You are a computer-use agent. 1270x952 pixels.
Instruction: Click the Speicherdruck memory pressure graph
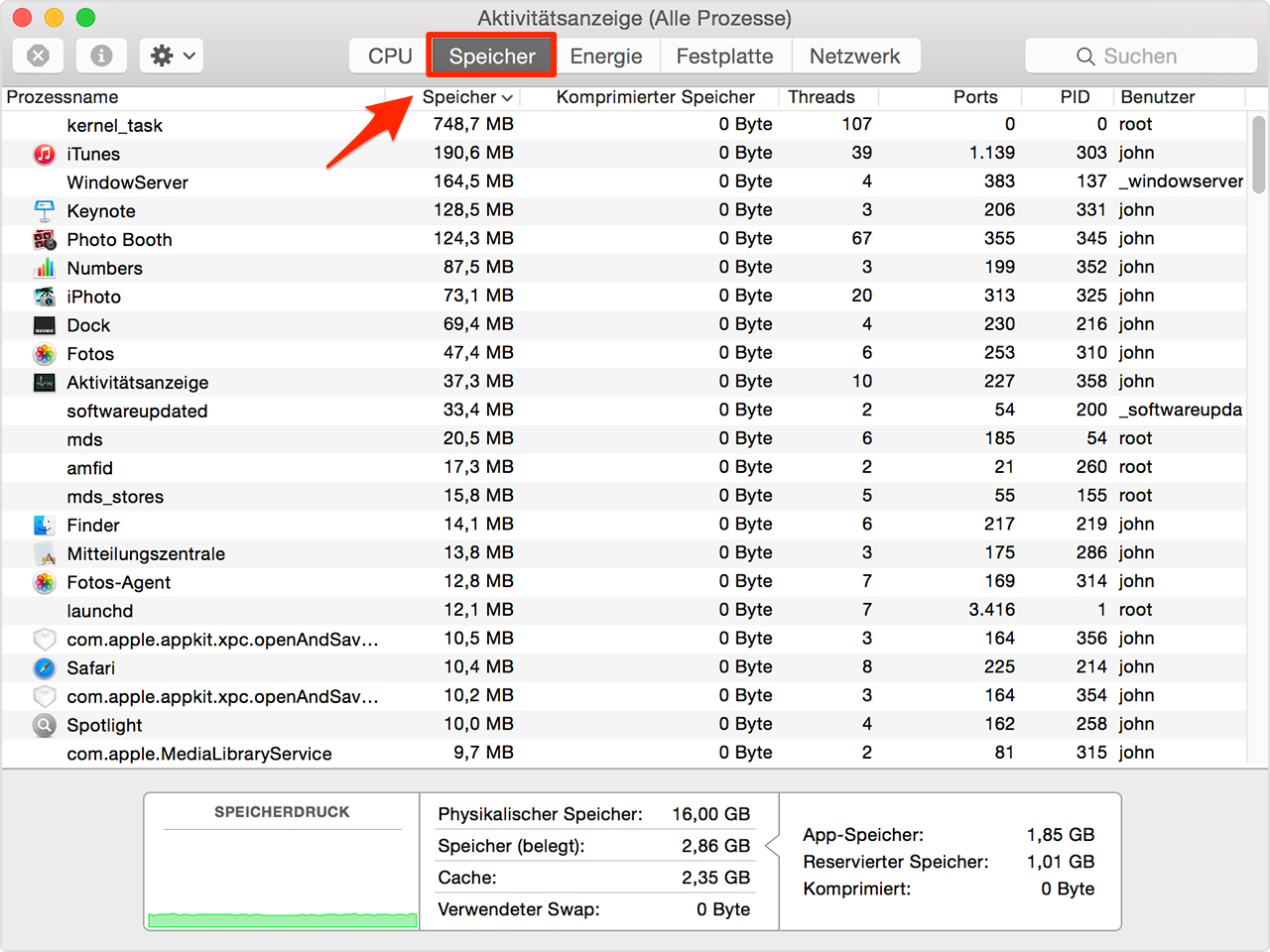click(x=282, y=878)
